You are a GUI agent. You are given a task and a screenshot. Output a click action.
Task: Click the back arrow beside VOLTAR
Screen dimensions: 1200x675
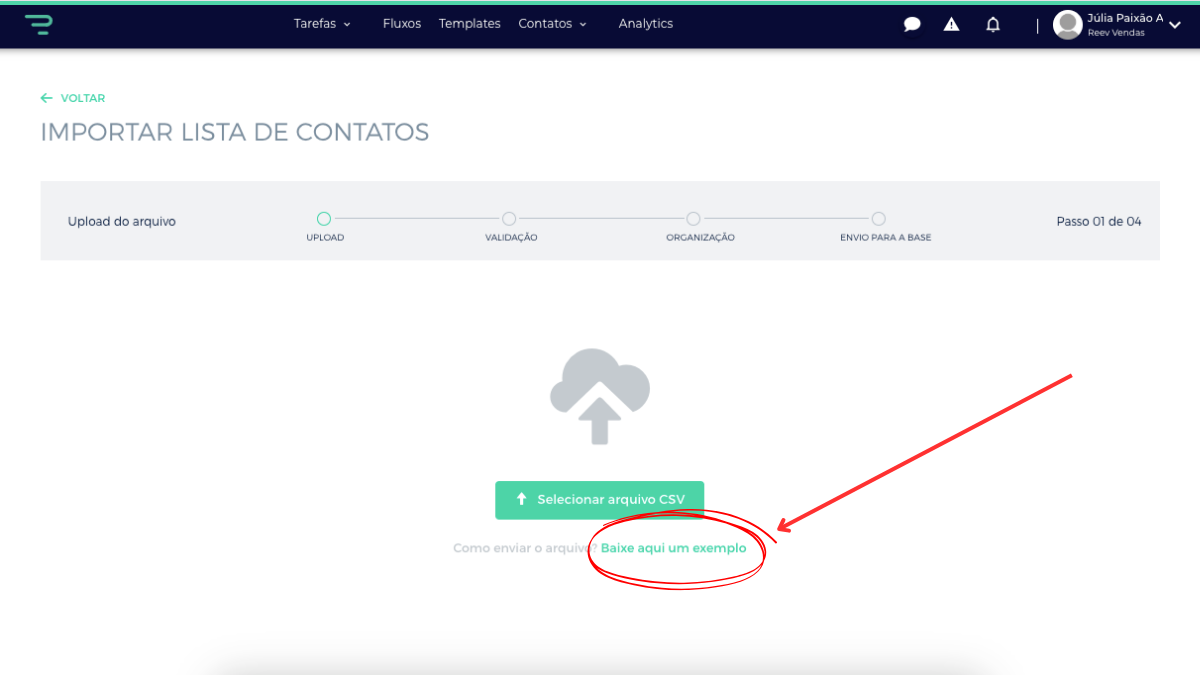[46, 98]
